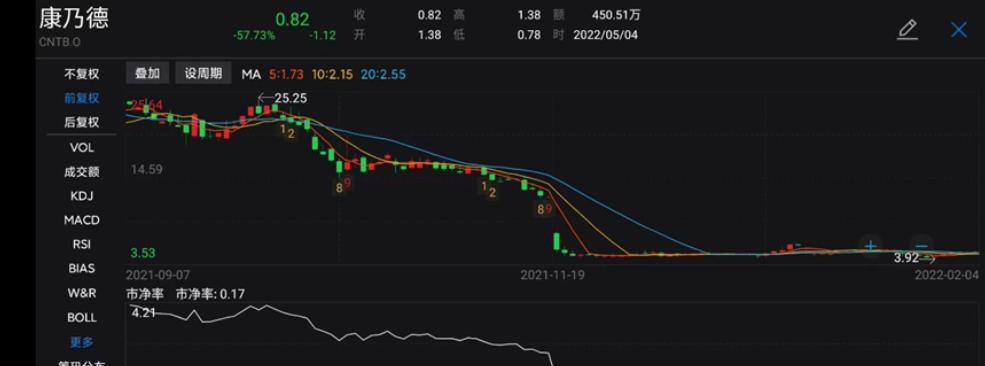985x366 pixels.
Task: Click the 叠加 overlay button
Action: click(x=148, y=73)
